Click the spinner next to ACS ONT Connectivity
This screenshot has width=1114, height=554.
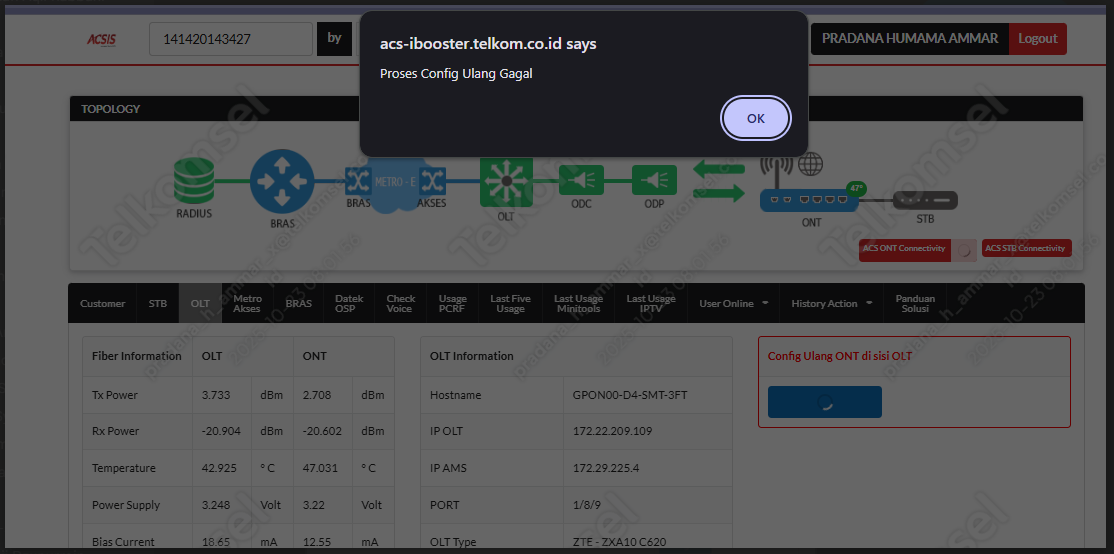click(964, 250)
